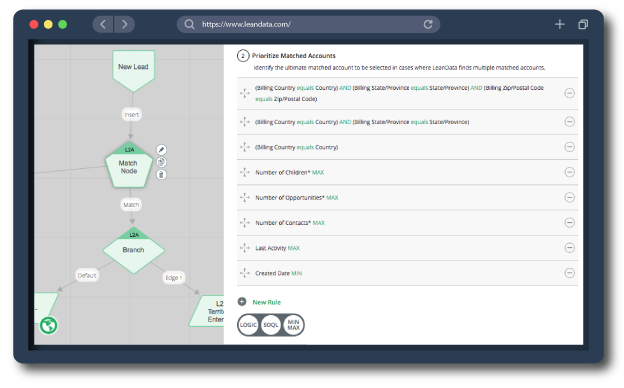Open a new tab with the plus icon
The image size is (624, 388).
(560, 24)
